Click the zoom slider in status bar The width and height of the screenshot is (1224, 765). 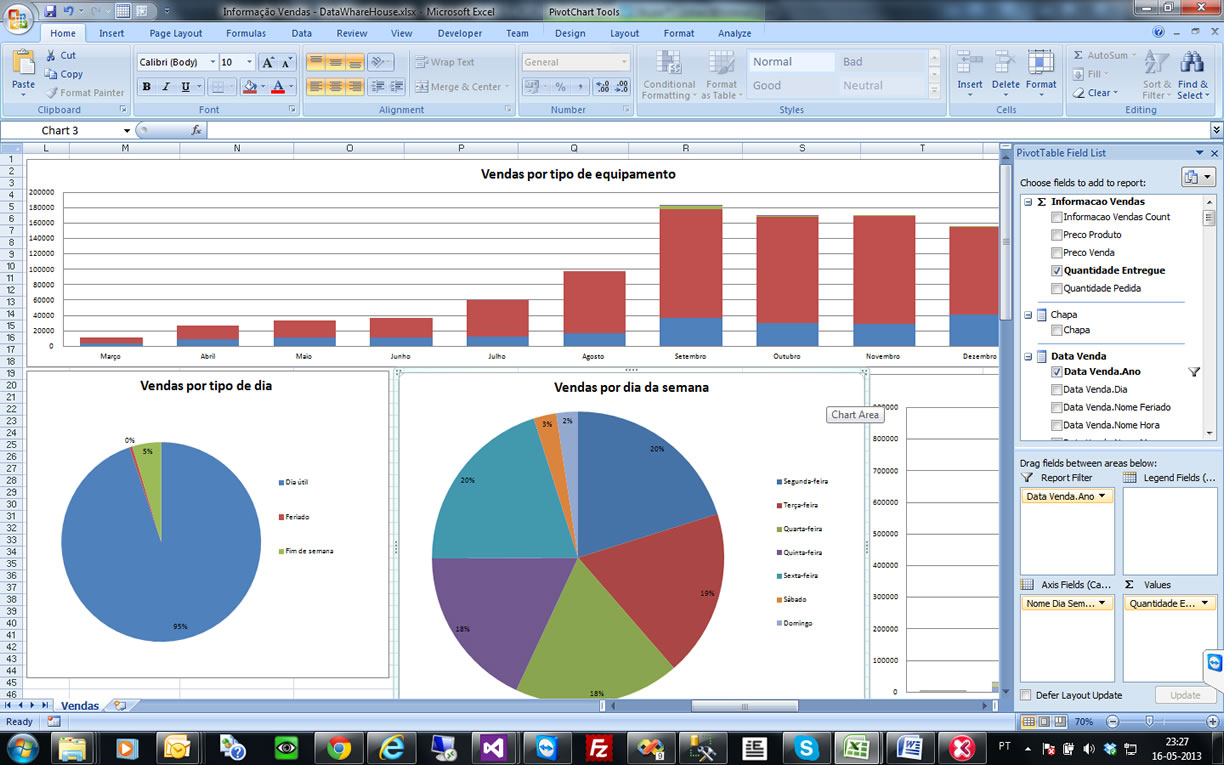(x=1149, y=721)
